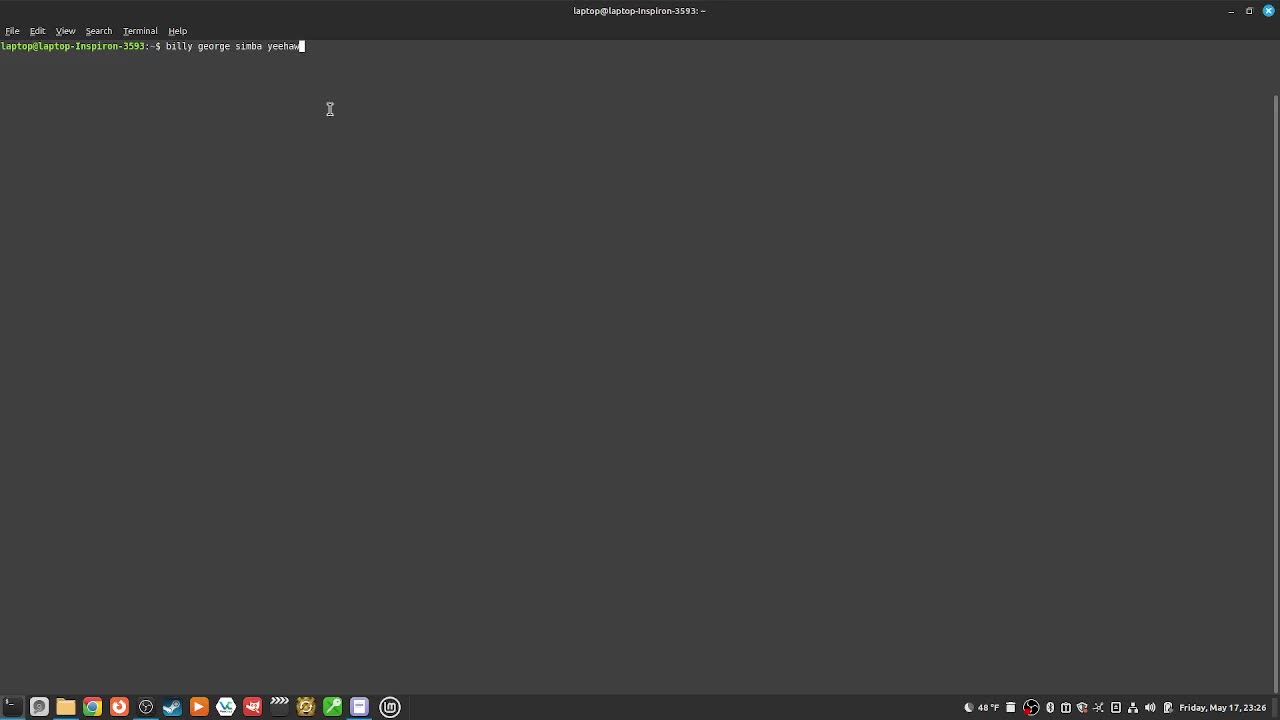Open the disk utility icon in the taskbar
This screenshot has height=720, width=1280.
pos(39,707)
